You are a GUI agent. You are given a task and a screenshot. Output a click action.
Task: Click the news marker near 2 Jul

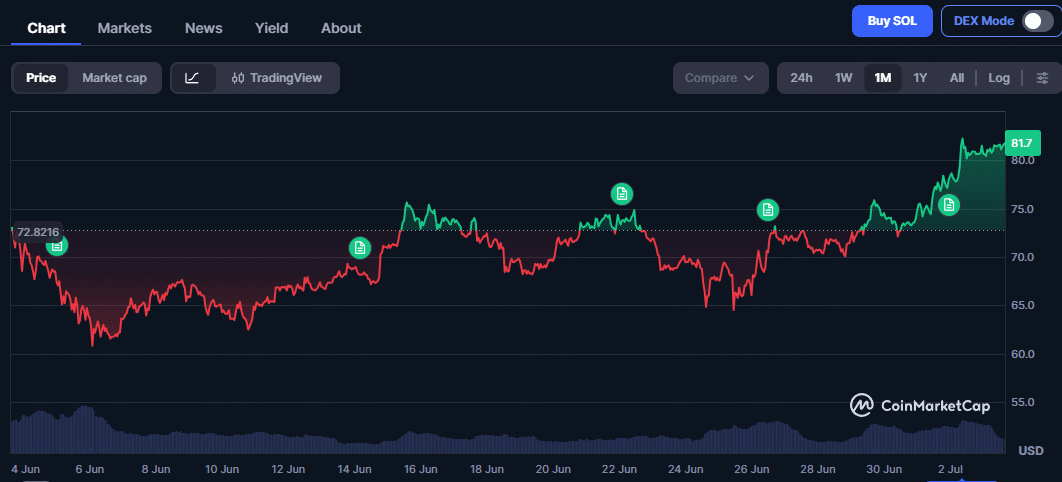[x=949, y=204]
